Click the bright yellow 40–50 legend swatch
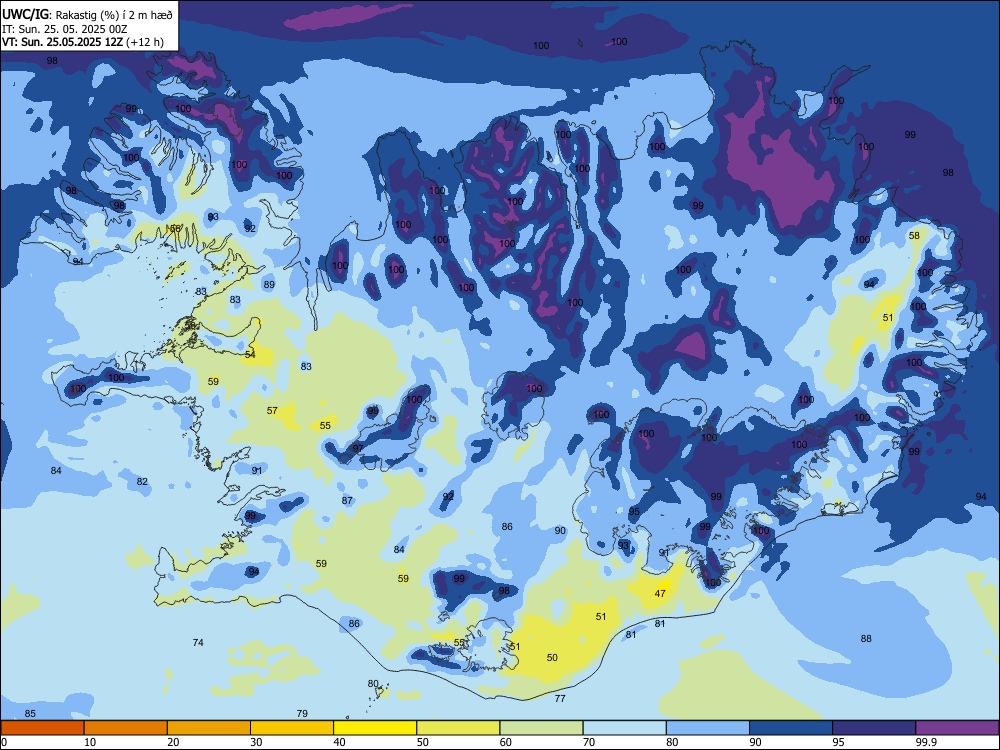1000x750 pixels. tap(375, 728)
